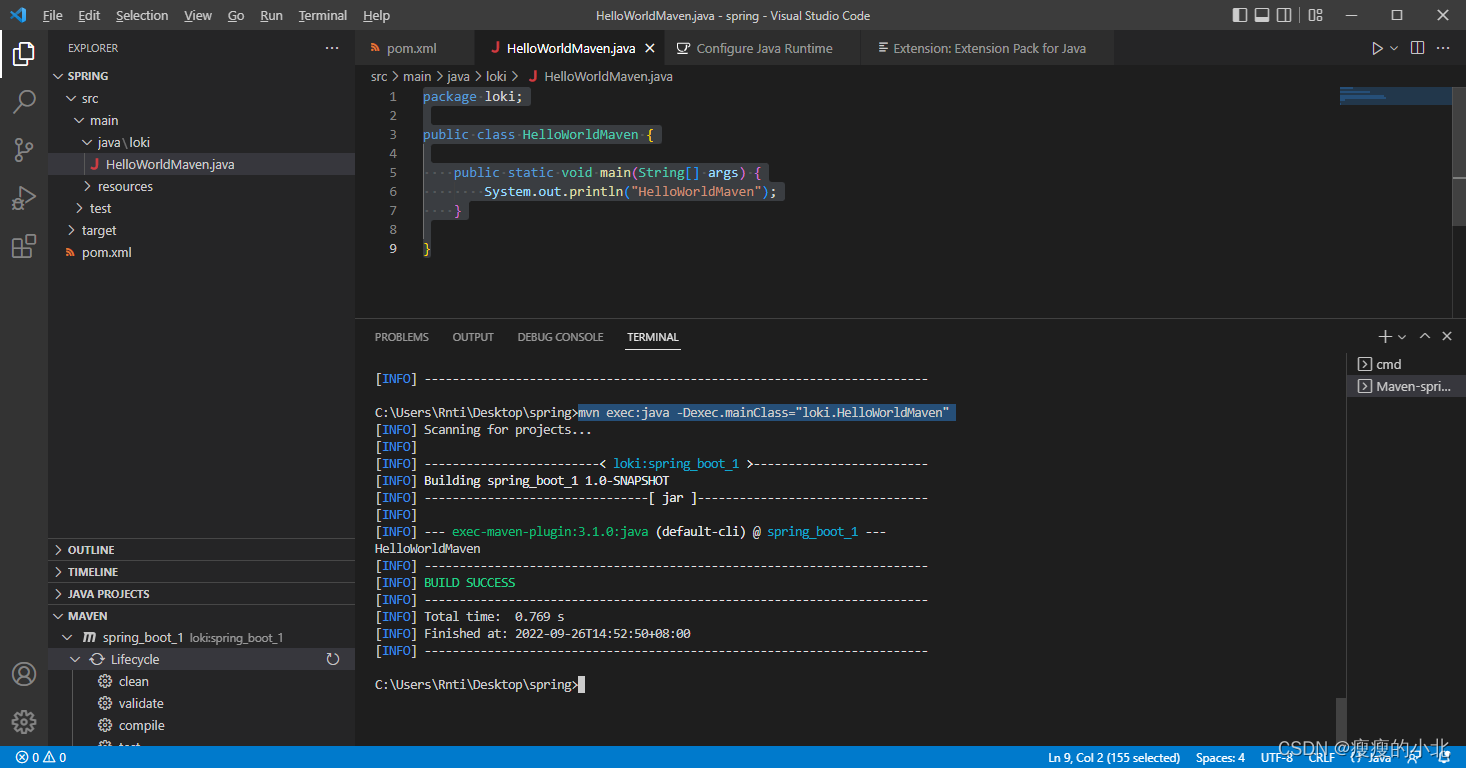Open editor more actions ellipsis
This screenshot has height=768, width=1466.
1443,48
